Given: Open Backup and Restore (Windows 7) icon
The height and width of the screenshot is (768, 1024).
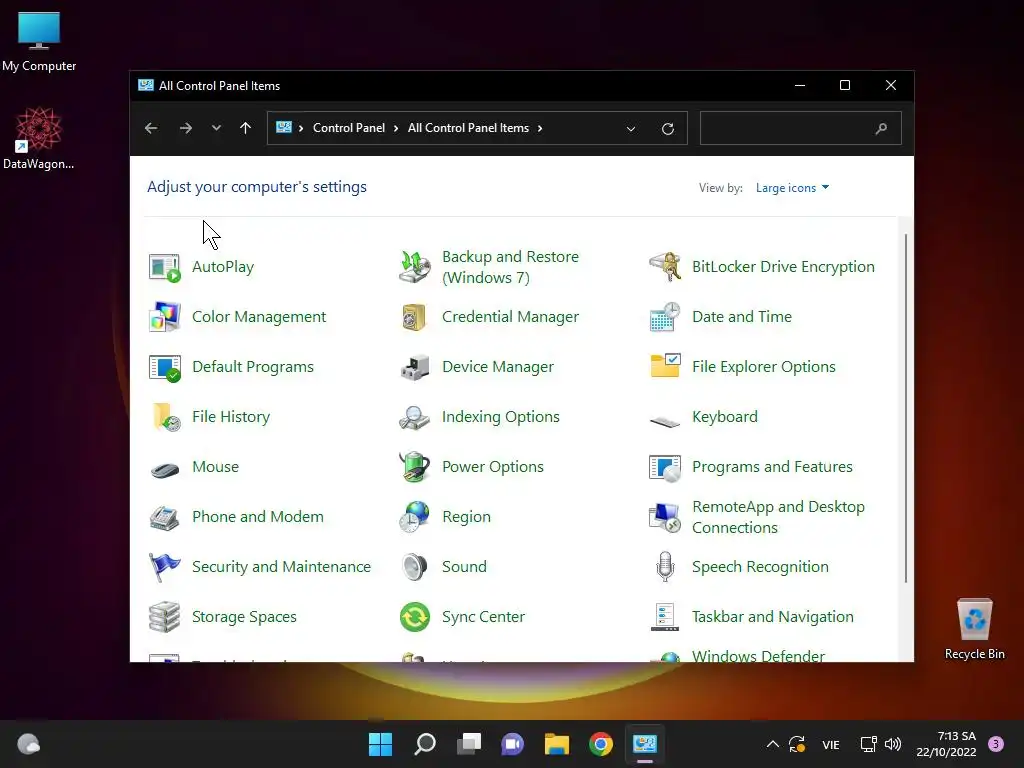Looking at the screenshot, I should [415, 267].
